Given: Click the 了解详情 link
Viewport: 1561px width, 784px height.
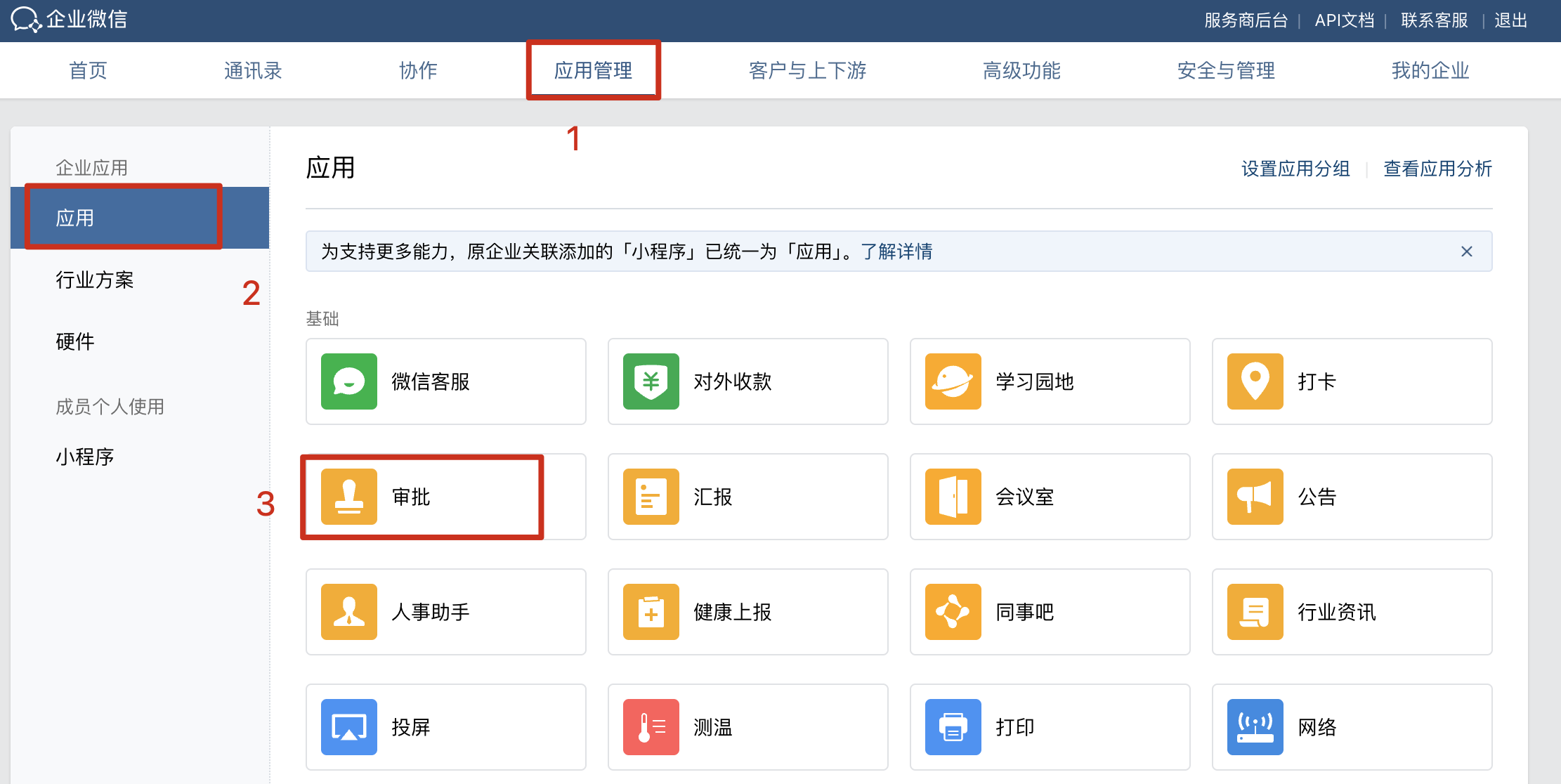Looking at the screenshot, I should pos(897,251).
